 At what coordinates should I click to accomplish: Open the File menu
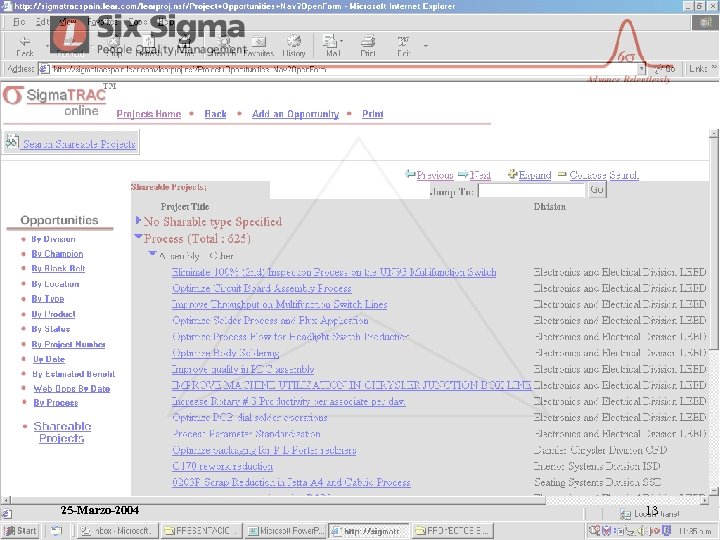19,22
